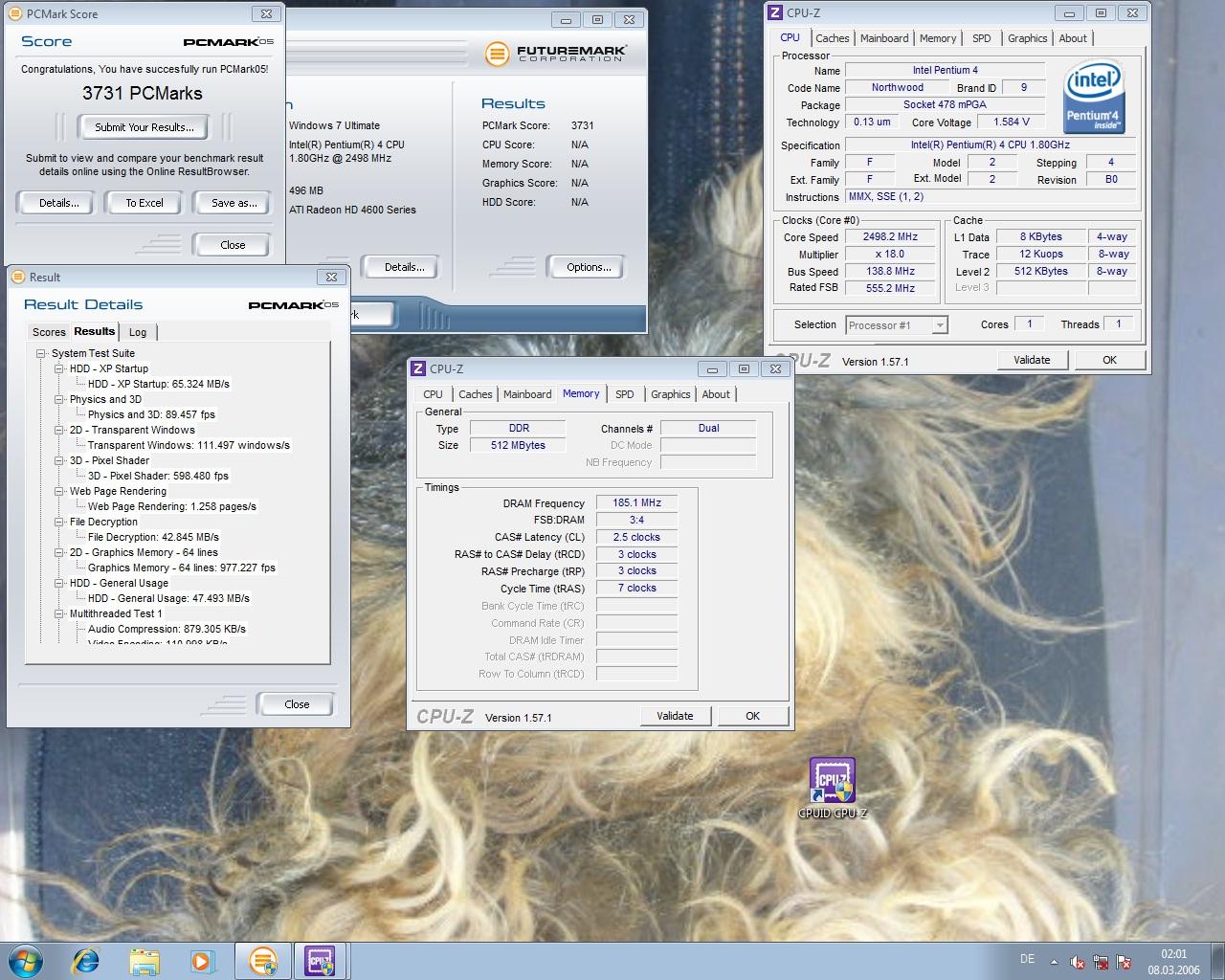This screenshot has width=1225, height=980.
Task: Open About tab in top-right CPU-Z
Action: [1073, 38]
